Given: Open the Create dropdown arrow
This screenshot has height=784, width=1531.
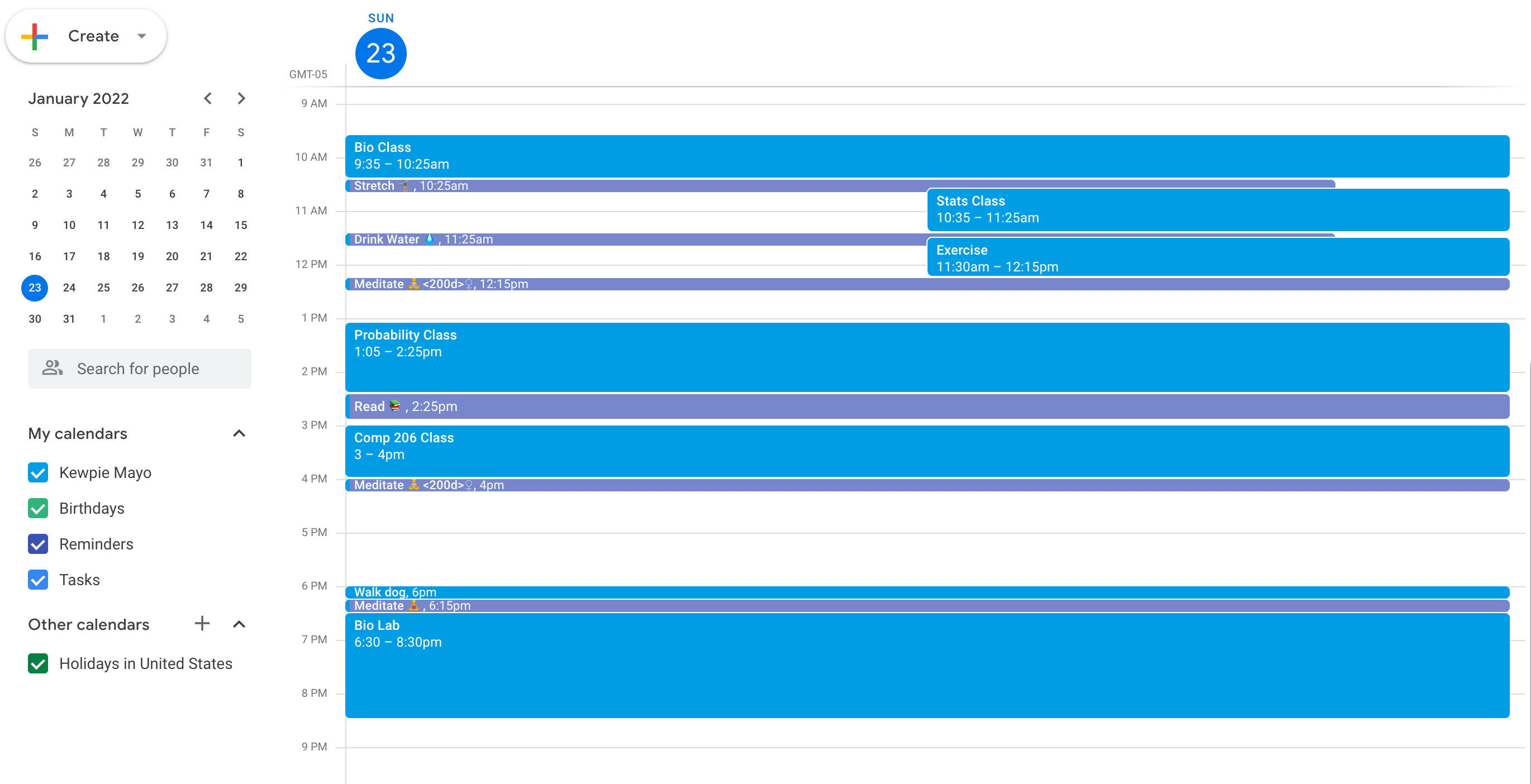Looking at the screenshot, I should click(141, 36).
